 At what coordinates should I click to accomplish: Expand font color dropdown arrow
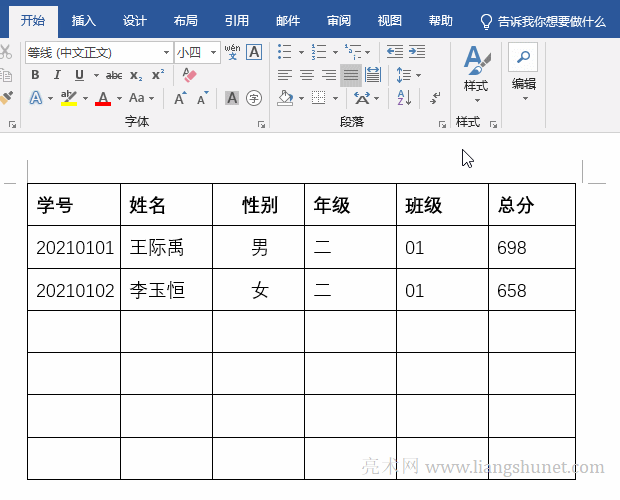119,98
